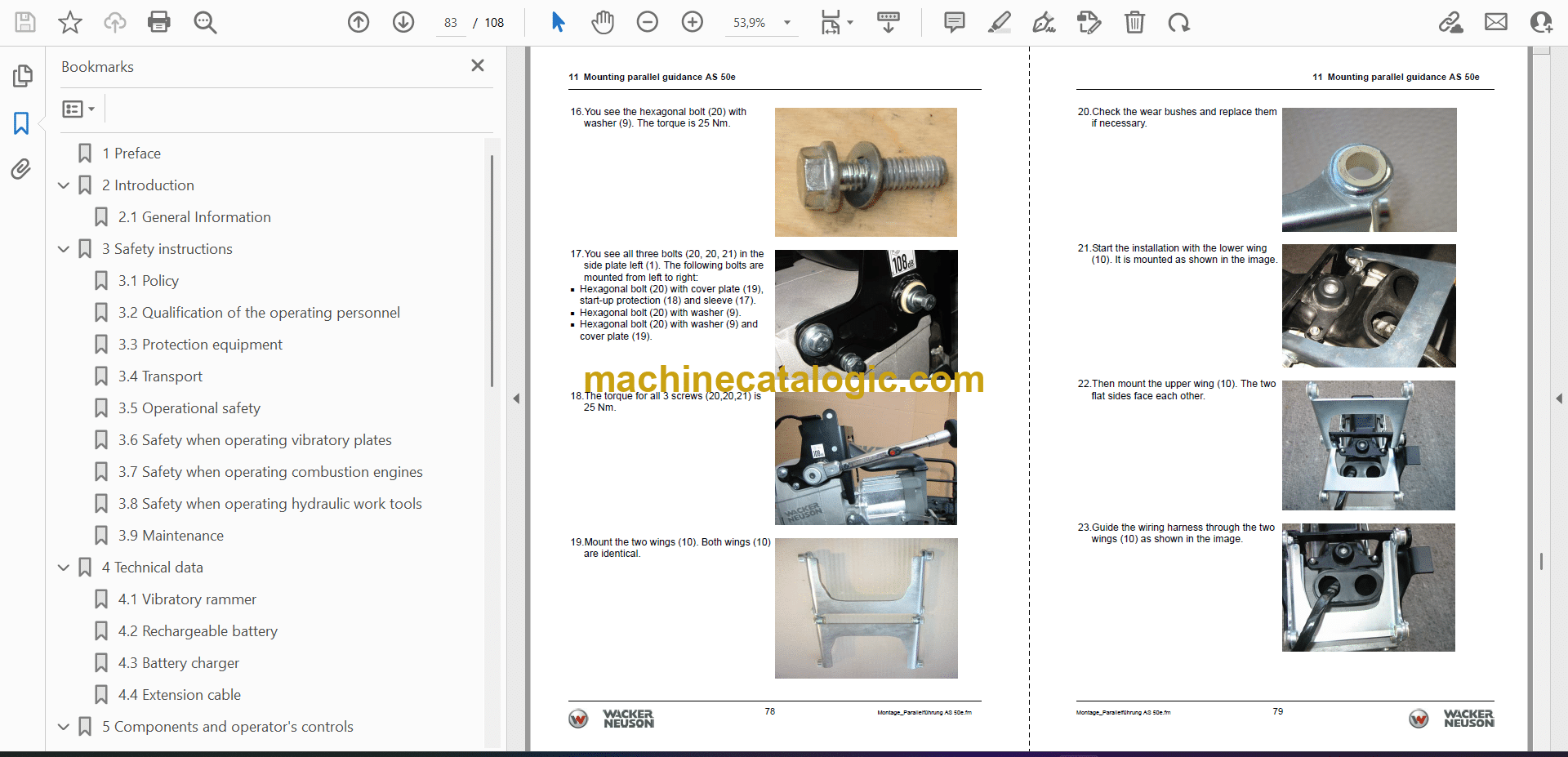This screenshot has height=757, width=1568.
Task: Toggle the Page thumbnails panel
Action: tap(22, 76)
